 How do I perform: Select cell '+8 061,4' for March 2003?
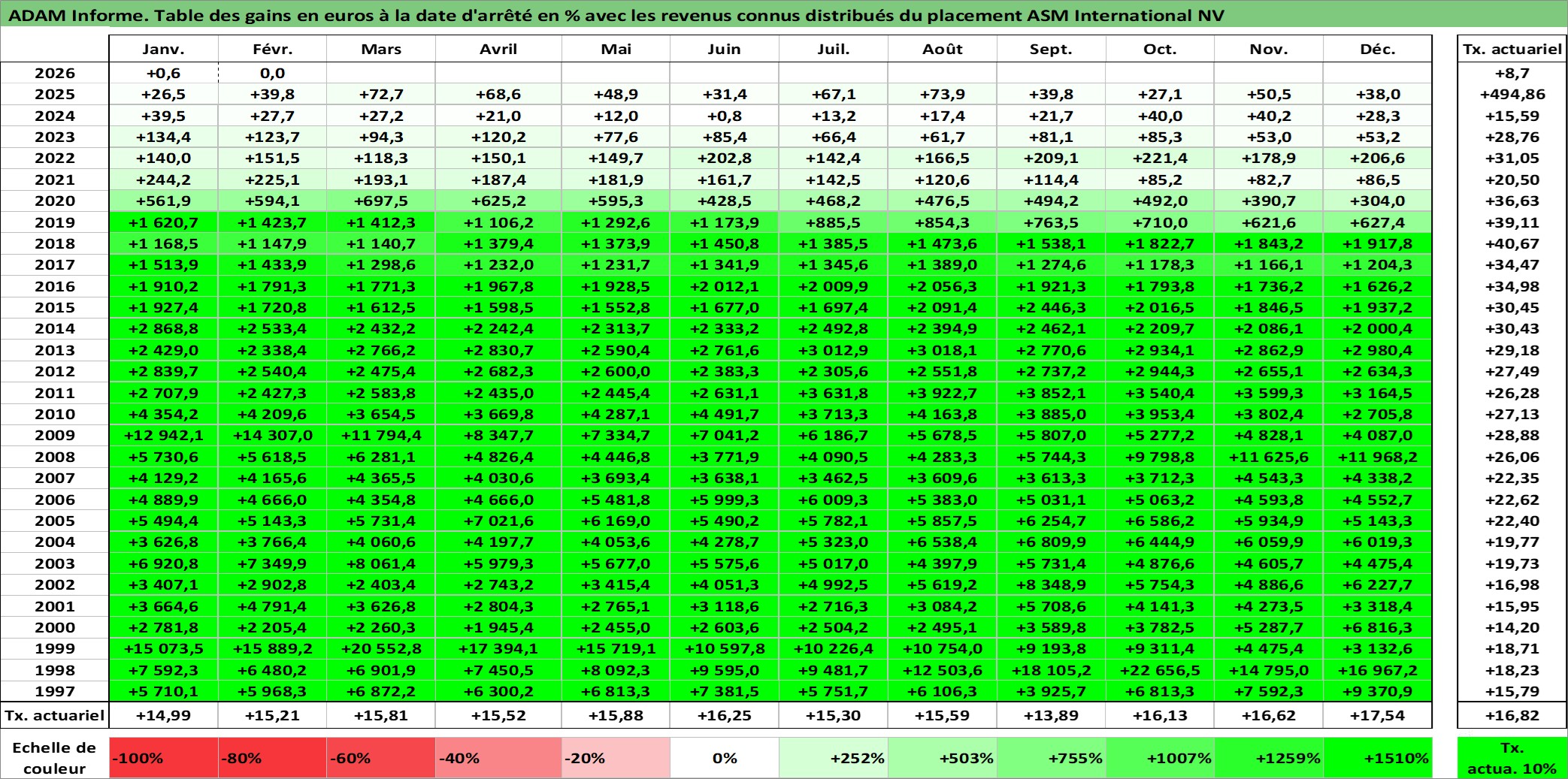(381, 563)
